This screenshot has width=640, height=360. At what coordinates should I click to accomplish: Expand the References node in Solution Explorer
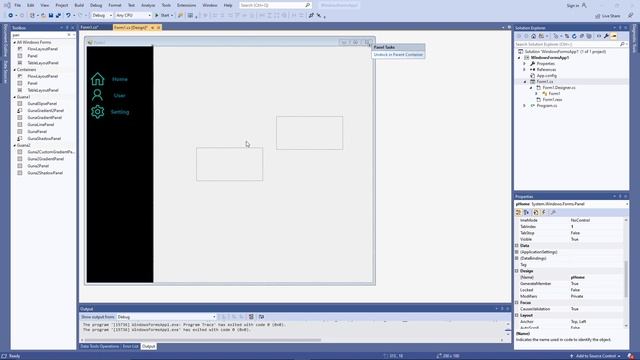[525, 70]
